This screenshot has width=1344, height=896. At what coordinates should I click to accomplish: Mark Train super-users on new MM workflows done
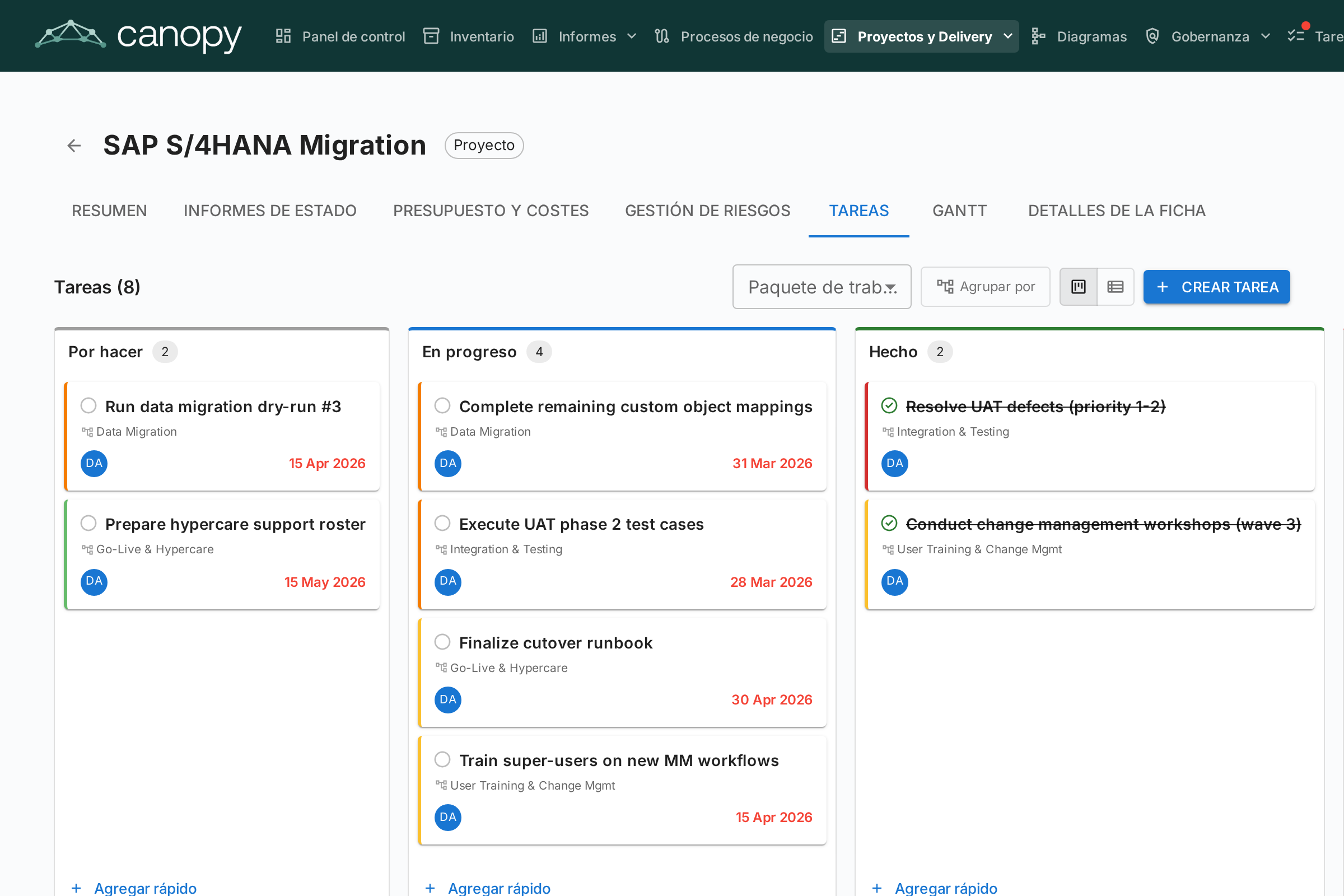tap(442, 759)
